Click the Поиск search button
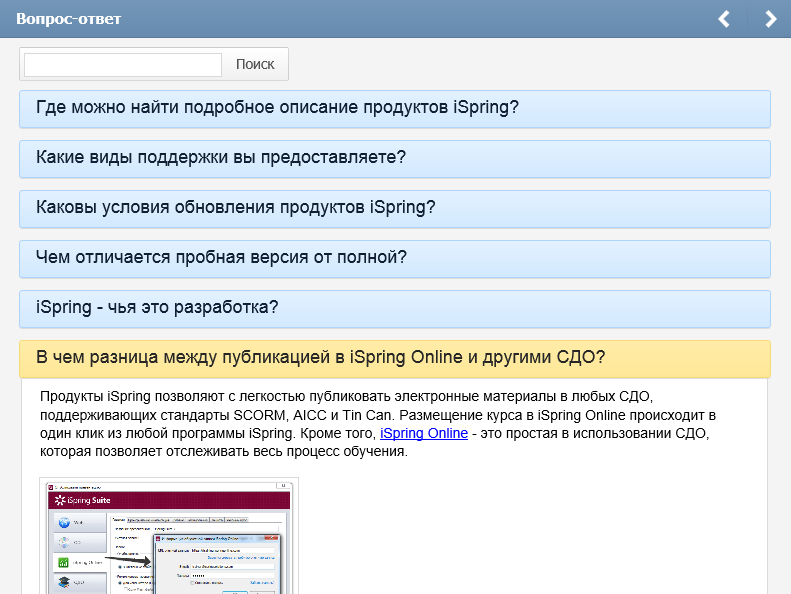 coord(255,65)
